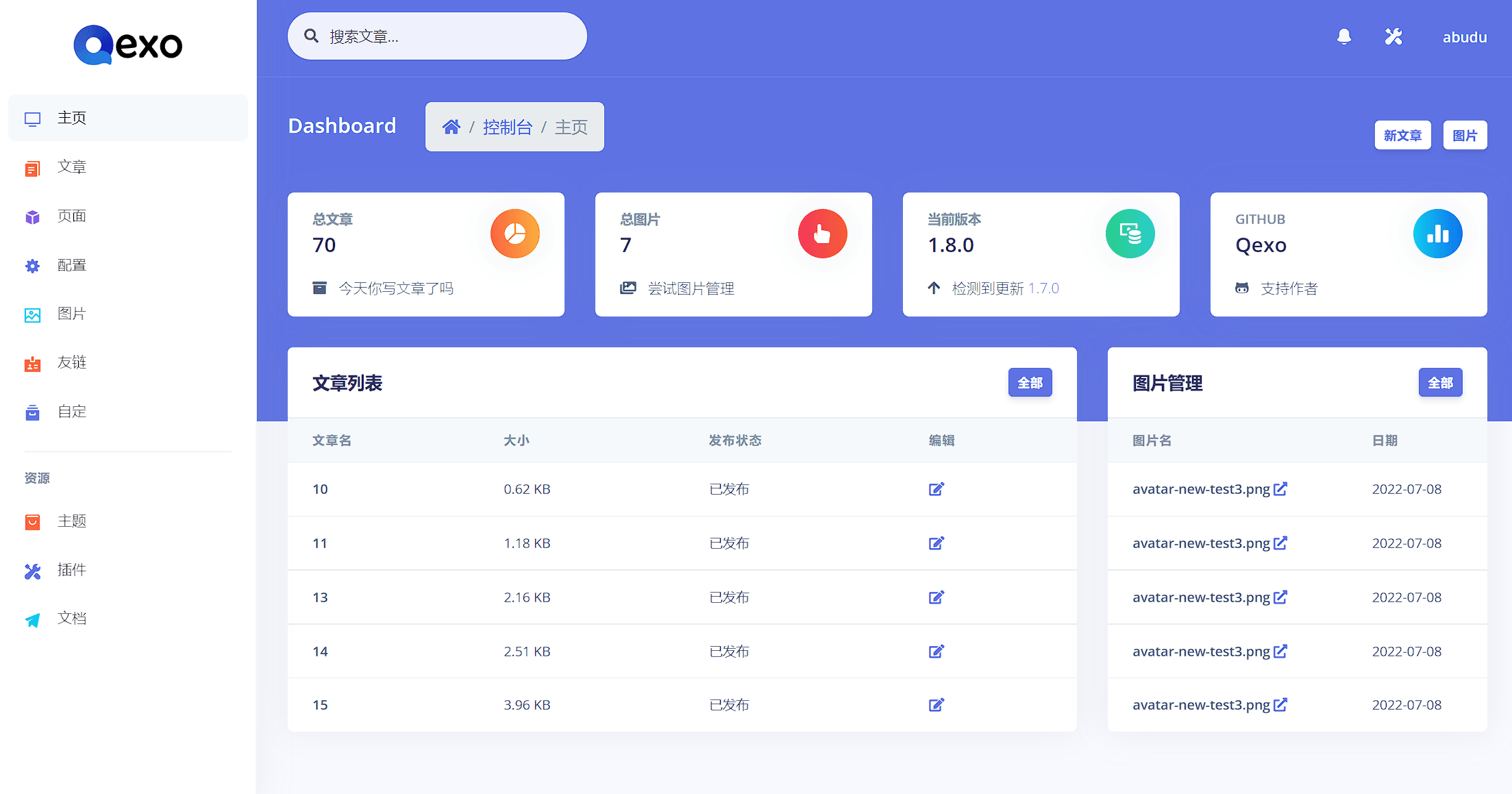Click the home icon in breadcrumb
The height and width of the screenshot is (794, 1512).
point(451,127)
